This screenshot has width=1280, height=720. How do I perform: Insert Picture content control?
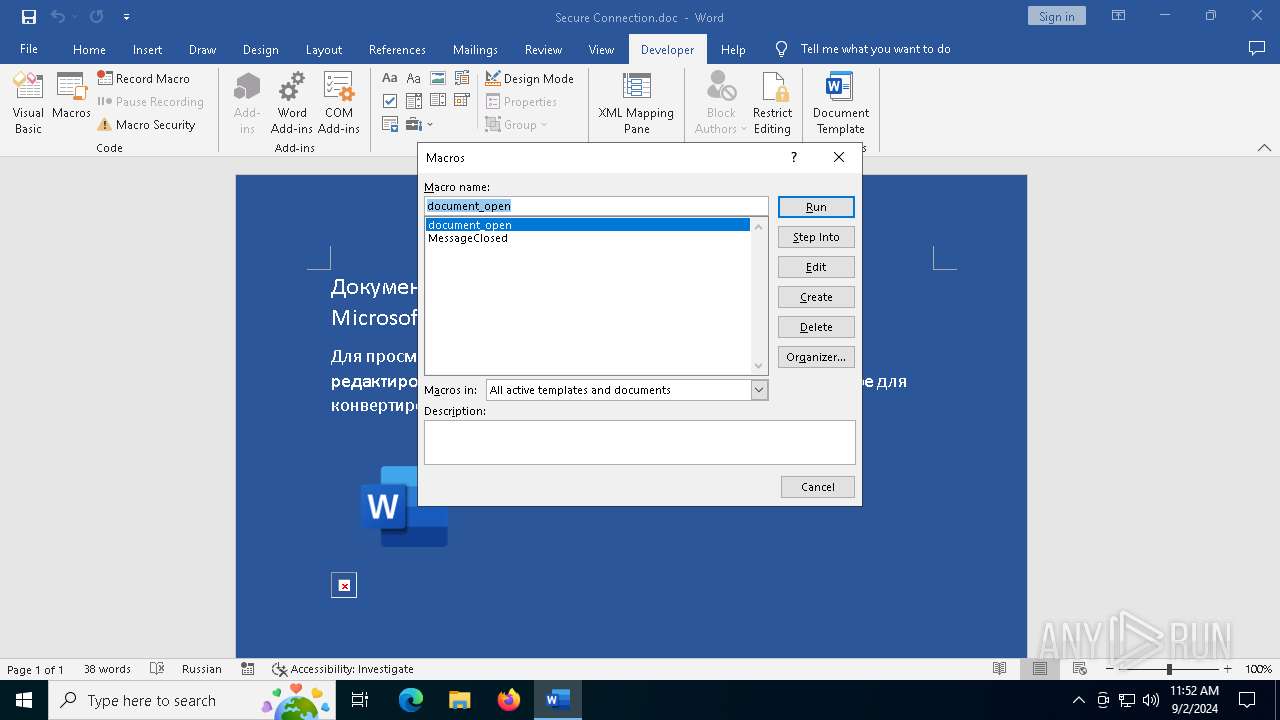point(438,78)
